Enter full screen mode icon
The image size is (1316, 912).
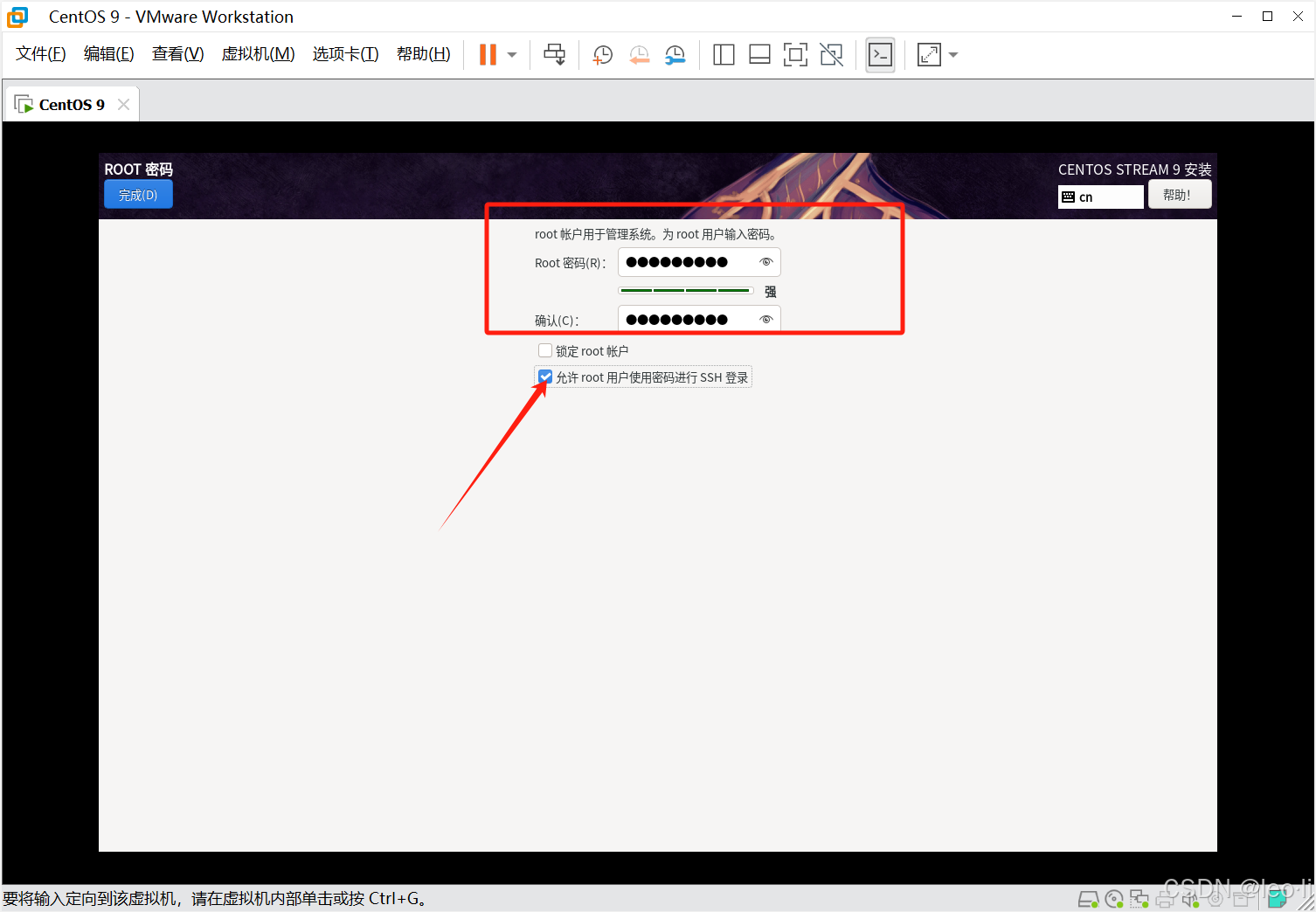[x=795, y=55]
